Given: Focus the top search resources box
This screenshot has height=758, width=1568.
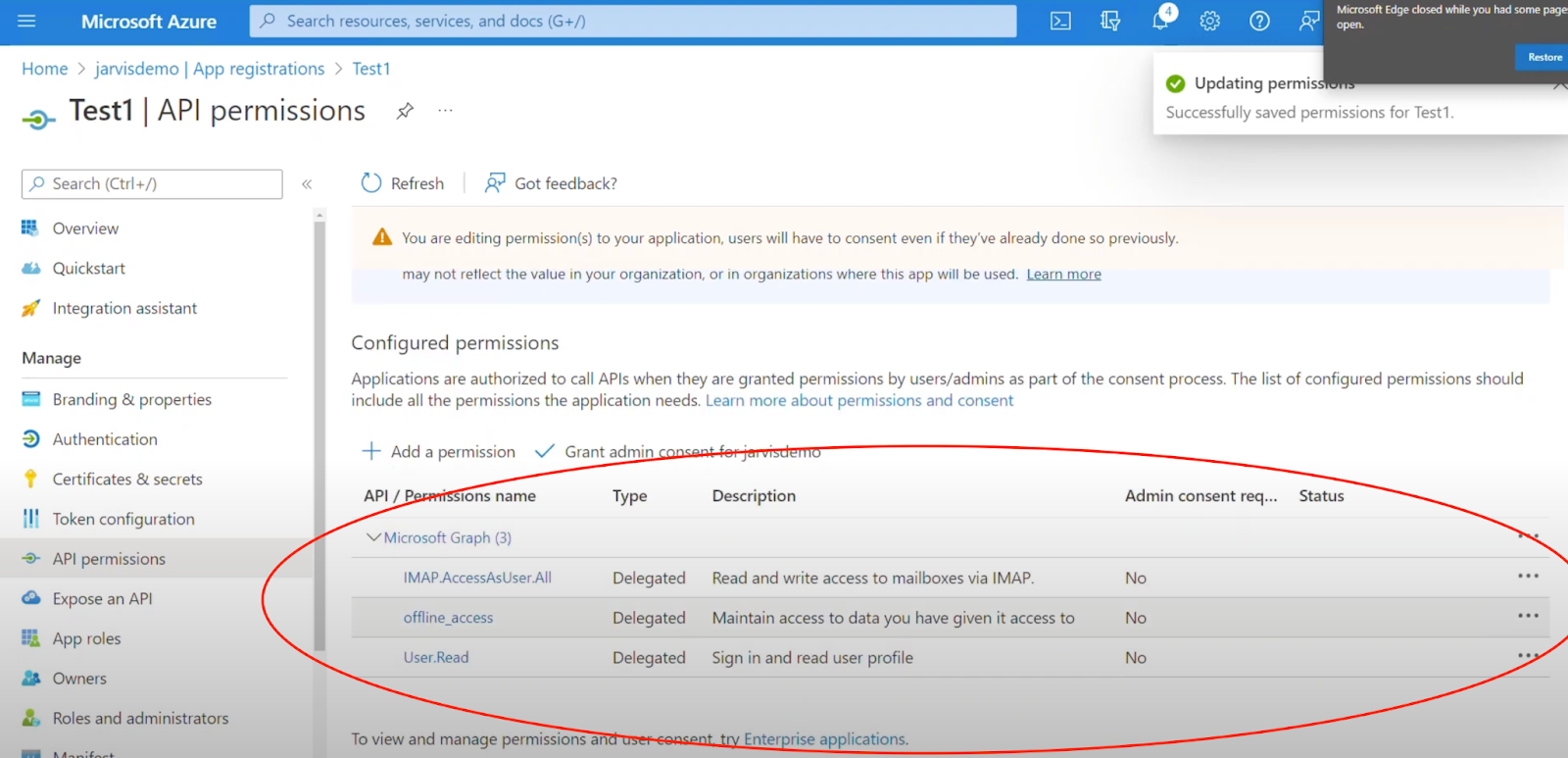Looking at the screenshot, I should pos(633,21).
